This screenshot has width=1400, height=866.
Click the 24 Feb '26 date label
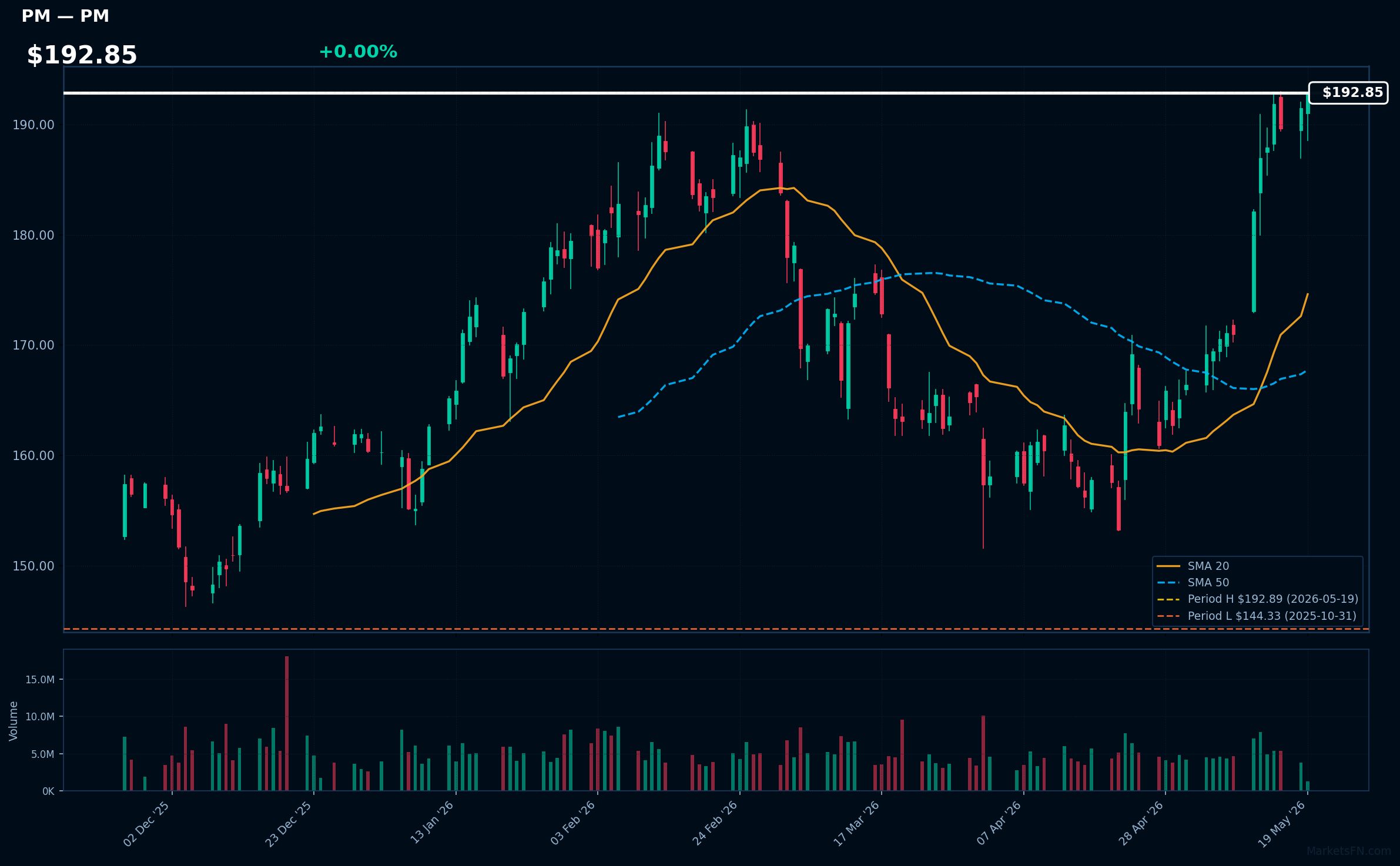tap(715, 823)
